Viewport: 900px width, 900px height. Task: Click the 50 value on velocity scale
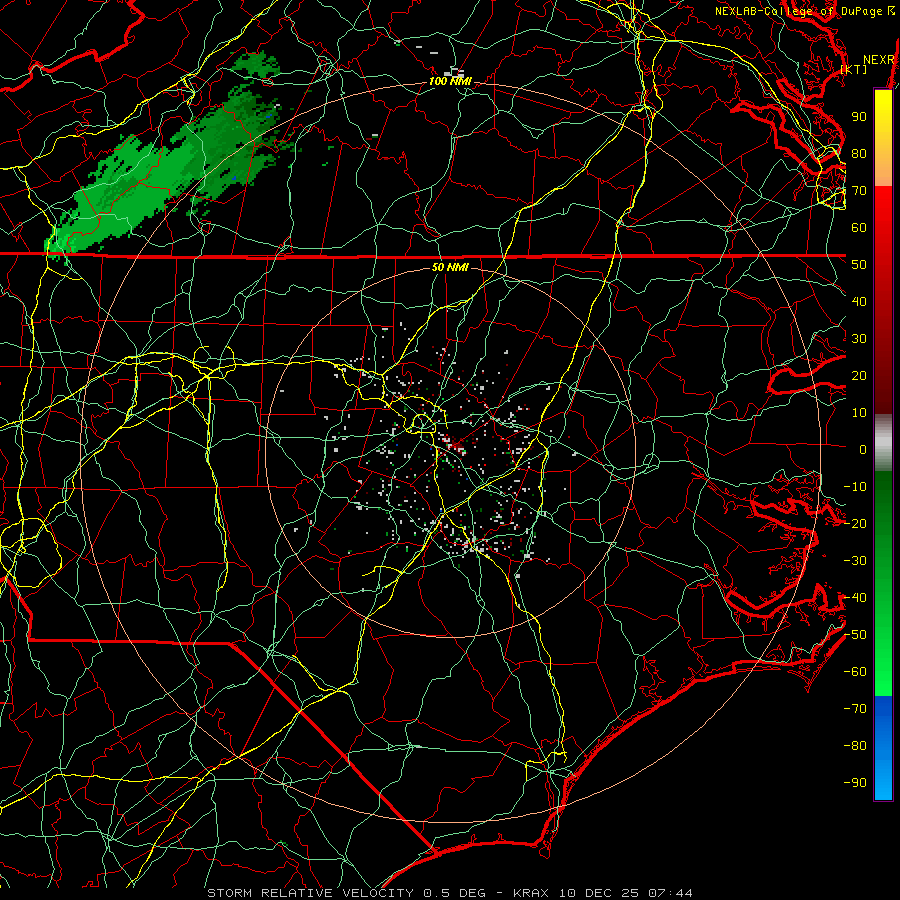859,265
